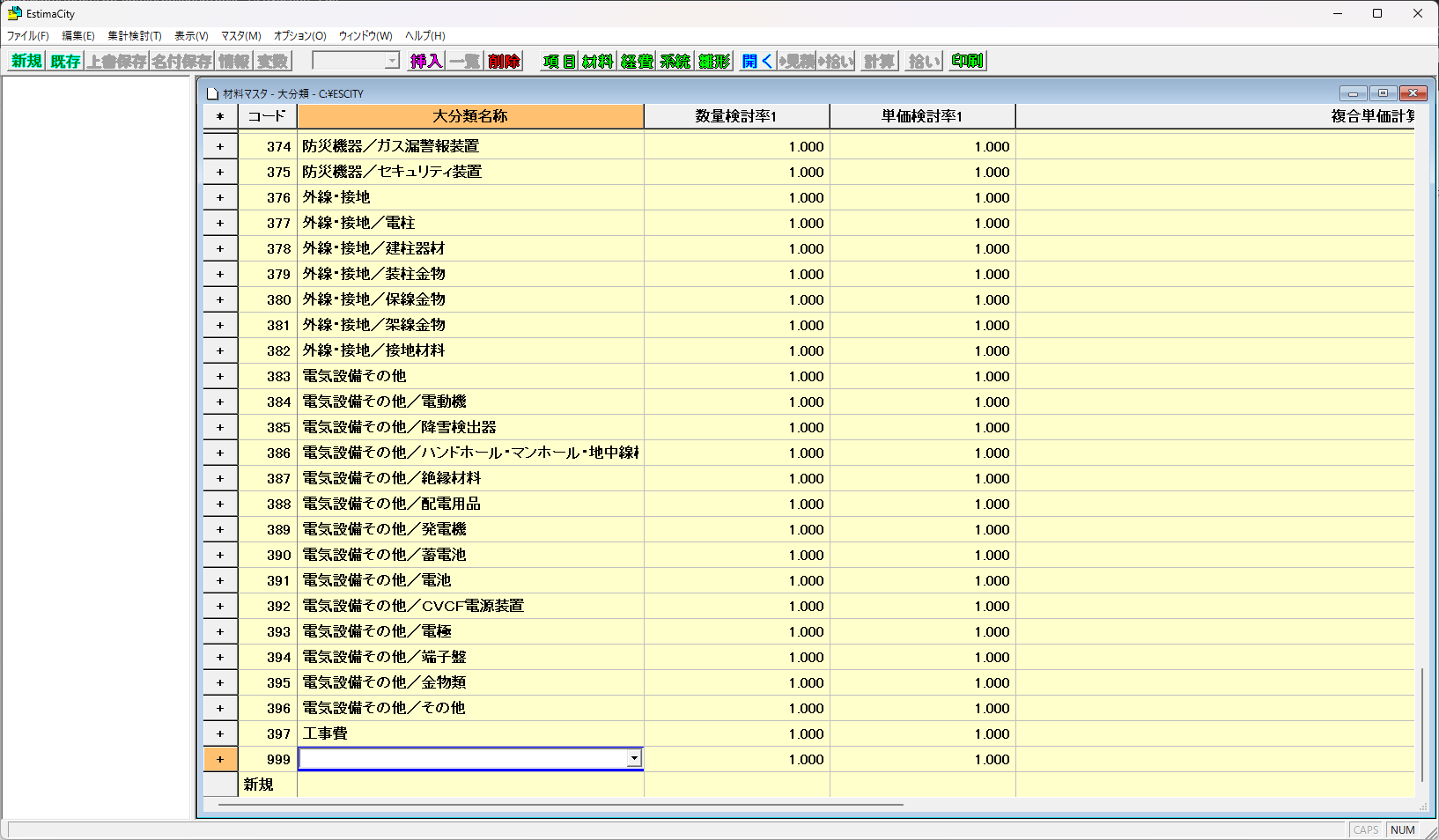The image size is (1439, 840).
Task: Click the 数量検討率1 column header
Action: [x=736, y=116]
